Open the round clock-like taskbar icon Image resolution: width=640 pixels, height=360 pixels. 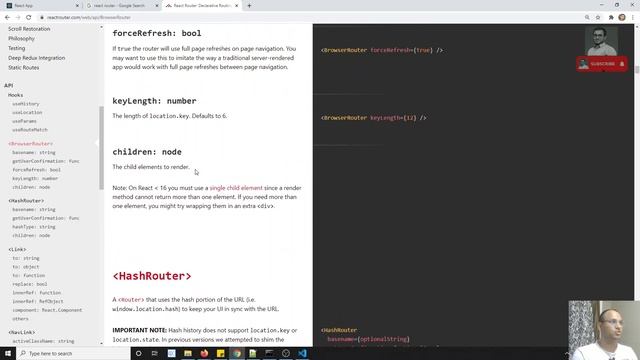pyautogui.click(x=286, y=353)
